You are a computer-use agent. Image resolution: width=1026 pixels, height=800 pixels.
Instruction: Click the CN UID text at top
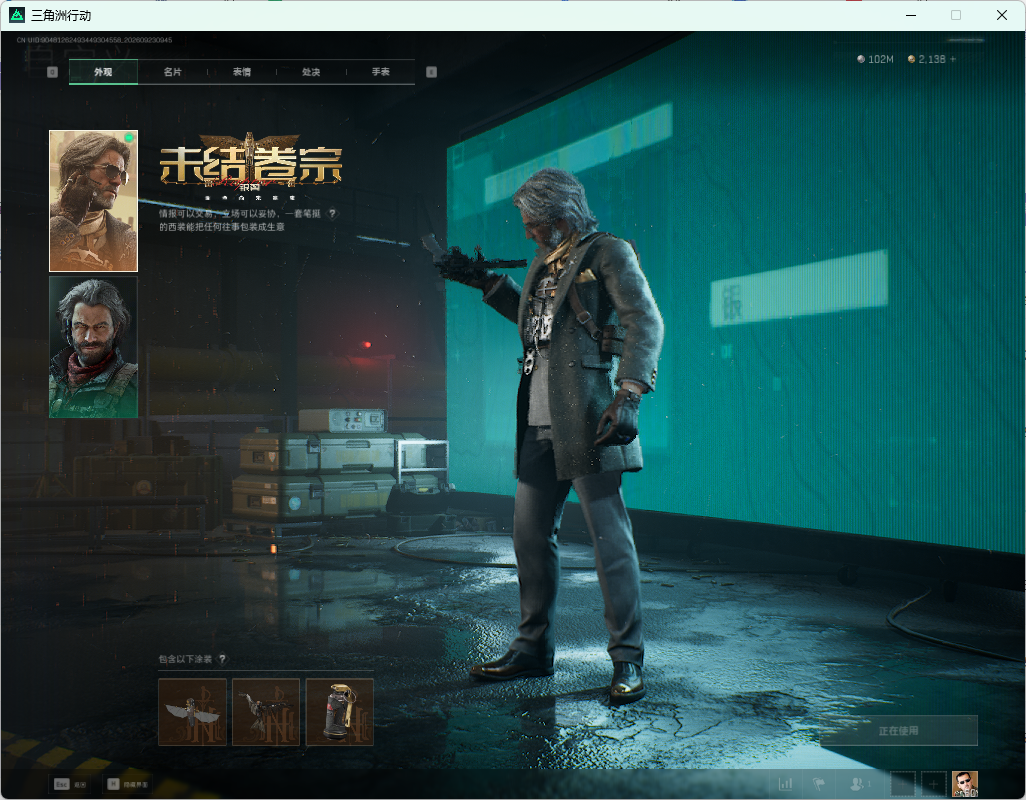point(94,40)
